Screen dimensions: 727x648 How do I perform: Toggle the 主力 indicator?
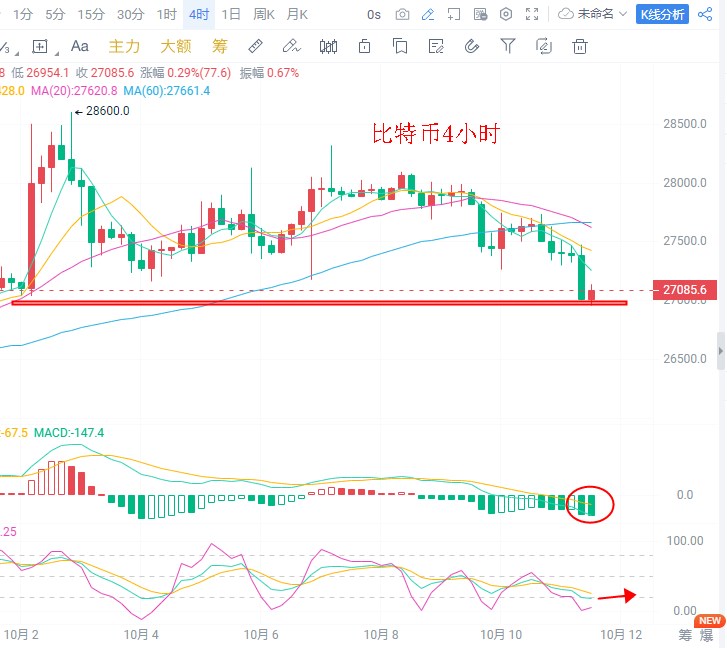pyautogui.click(x=123, y=46)
